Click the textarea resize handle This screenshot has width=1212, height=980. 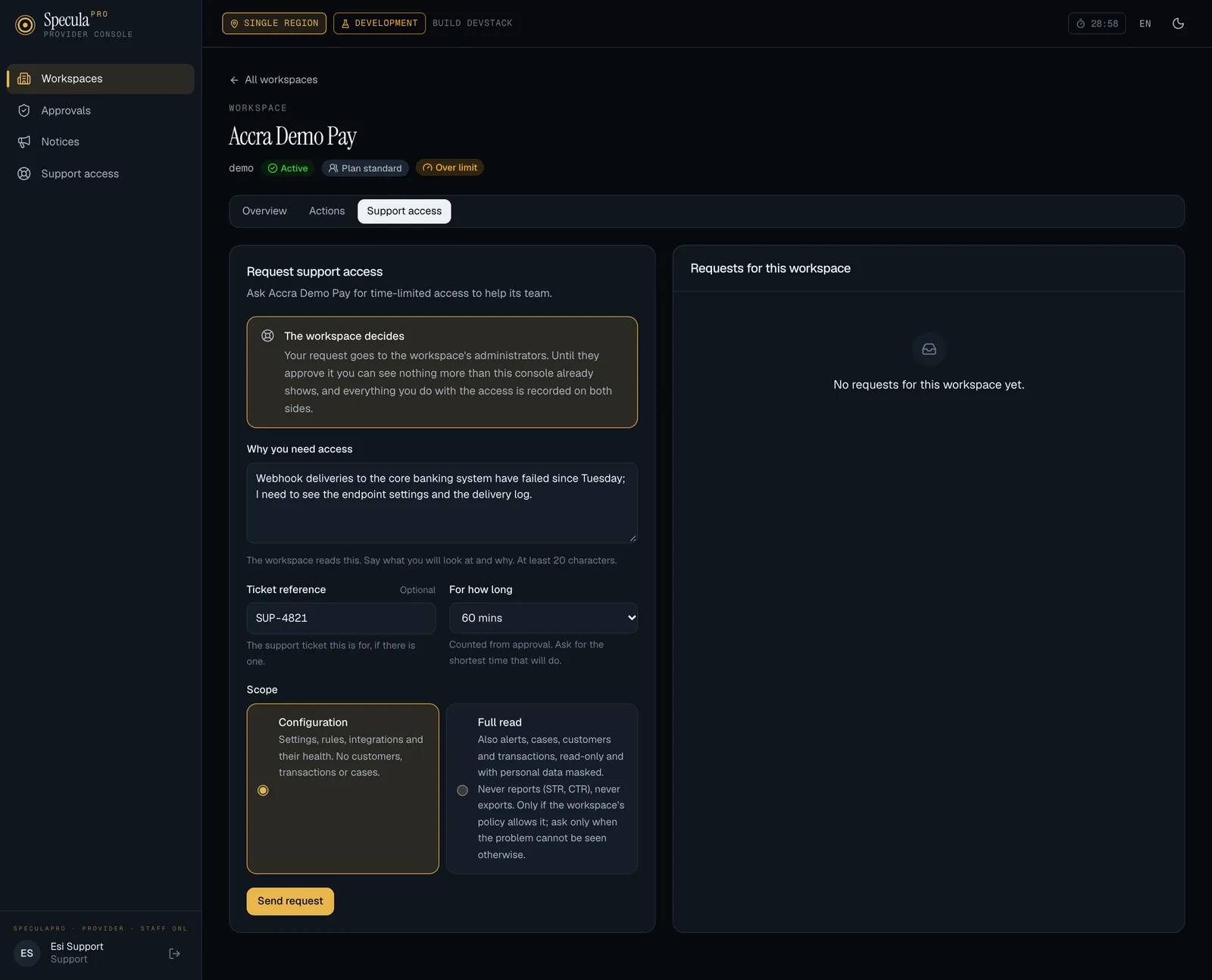click(633, 538)
